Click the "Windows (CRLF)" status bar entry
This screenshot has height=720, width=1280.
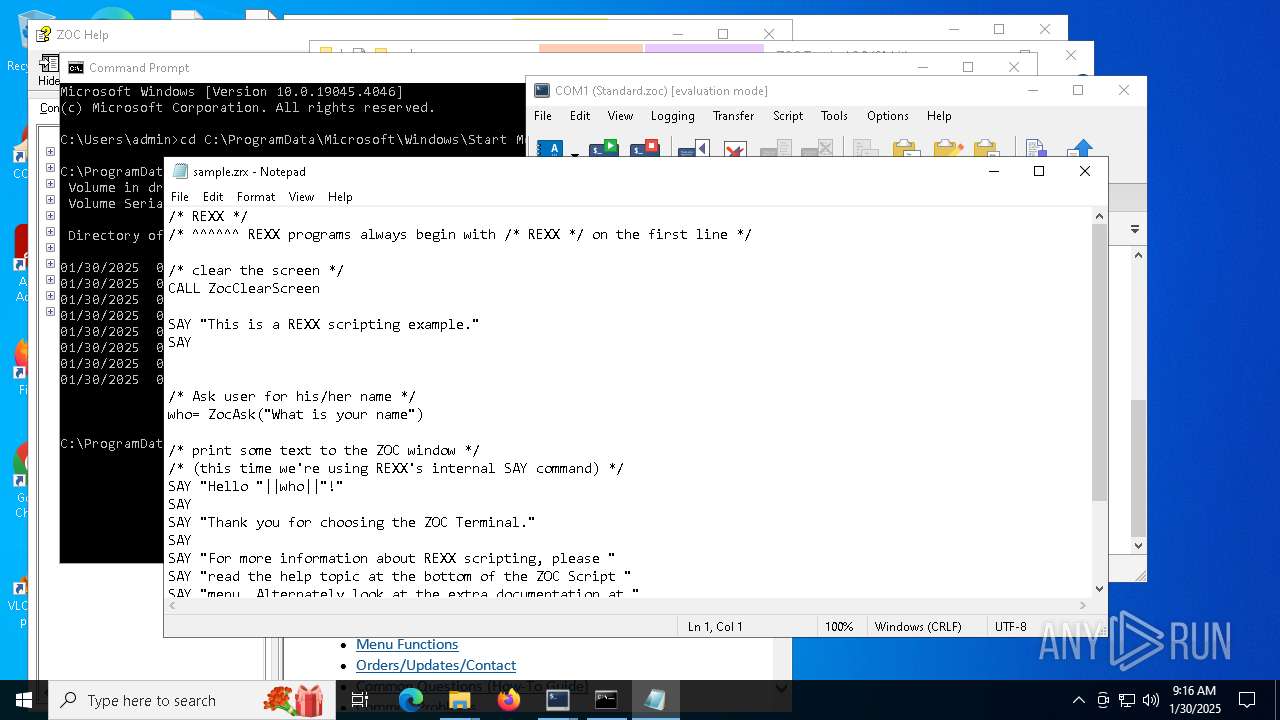click(x=918, y=627)
